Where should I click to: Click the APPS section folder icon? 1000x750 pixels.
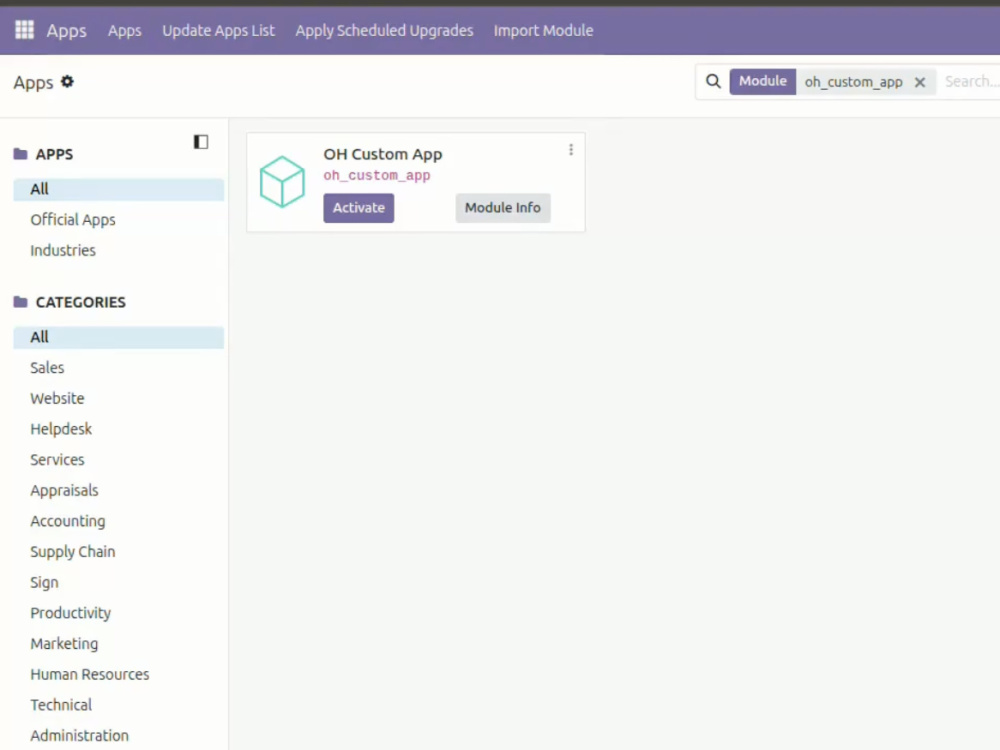pos(20,154)
